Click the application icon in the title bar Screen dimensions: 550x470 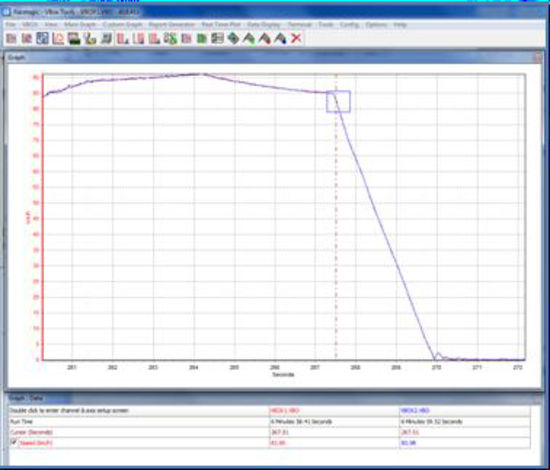coord(6,12)
